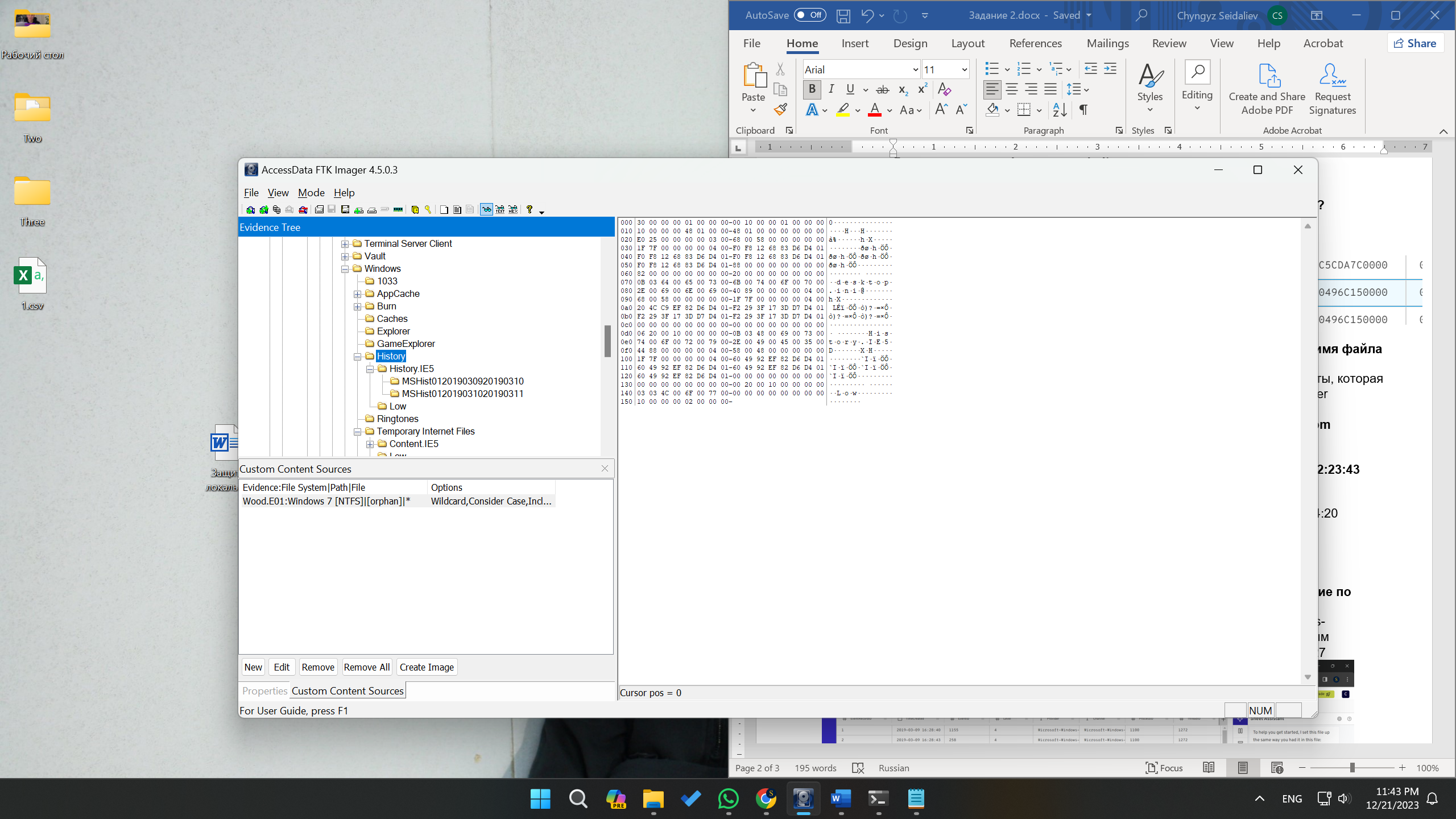Switch FTK Imager viewer to TEXT mode
1456x819 pixels.
coord(500,209)
